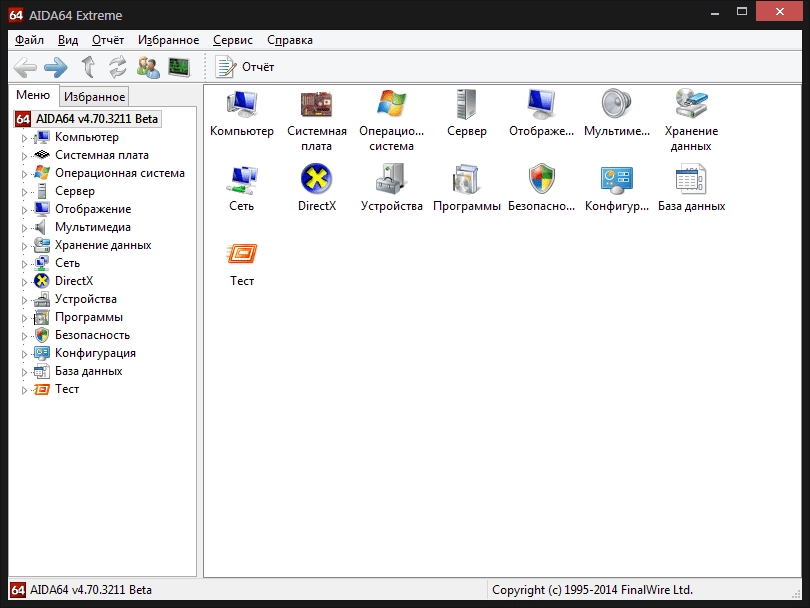Open the Компьютер icon in the main pane
The width and height of the screenshot is (810, 608).
242,113
